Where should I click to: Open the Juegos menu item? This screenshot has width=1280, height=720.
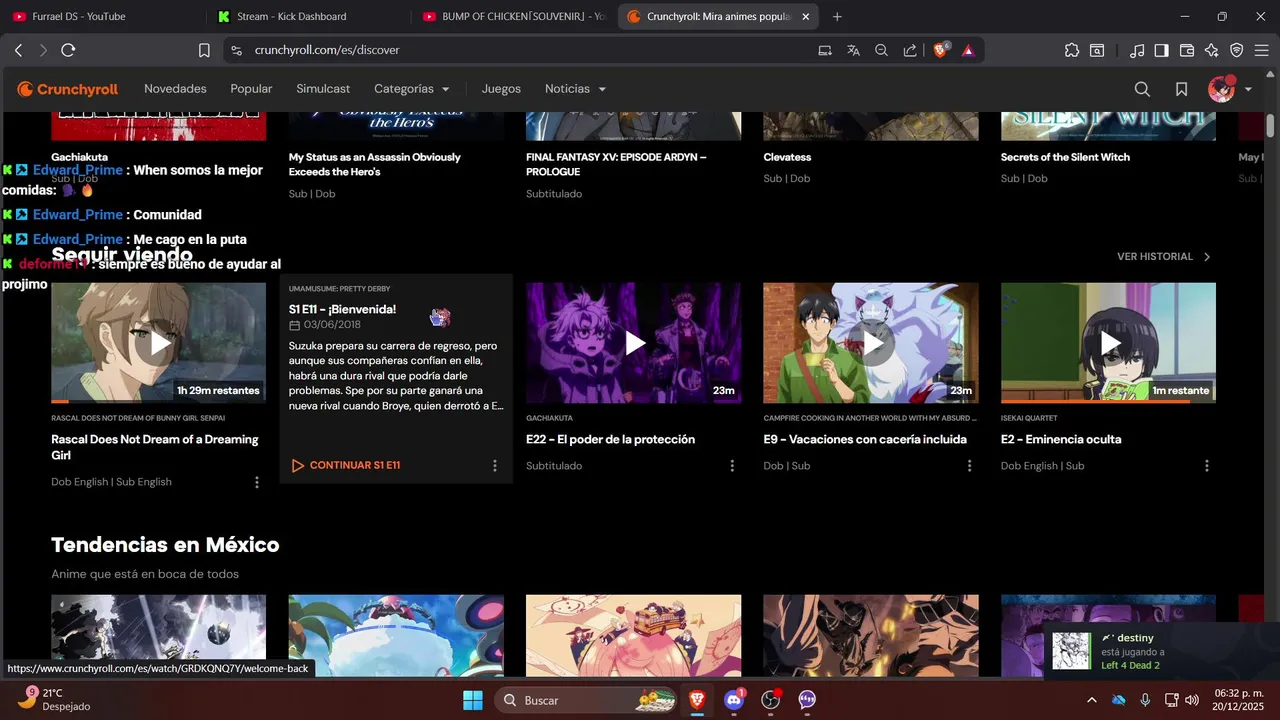pos(501,89)
